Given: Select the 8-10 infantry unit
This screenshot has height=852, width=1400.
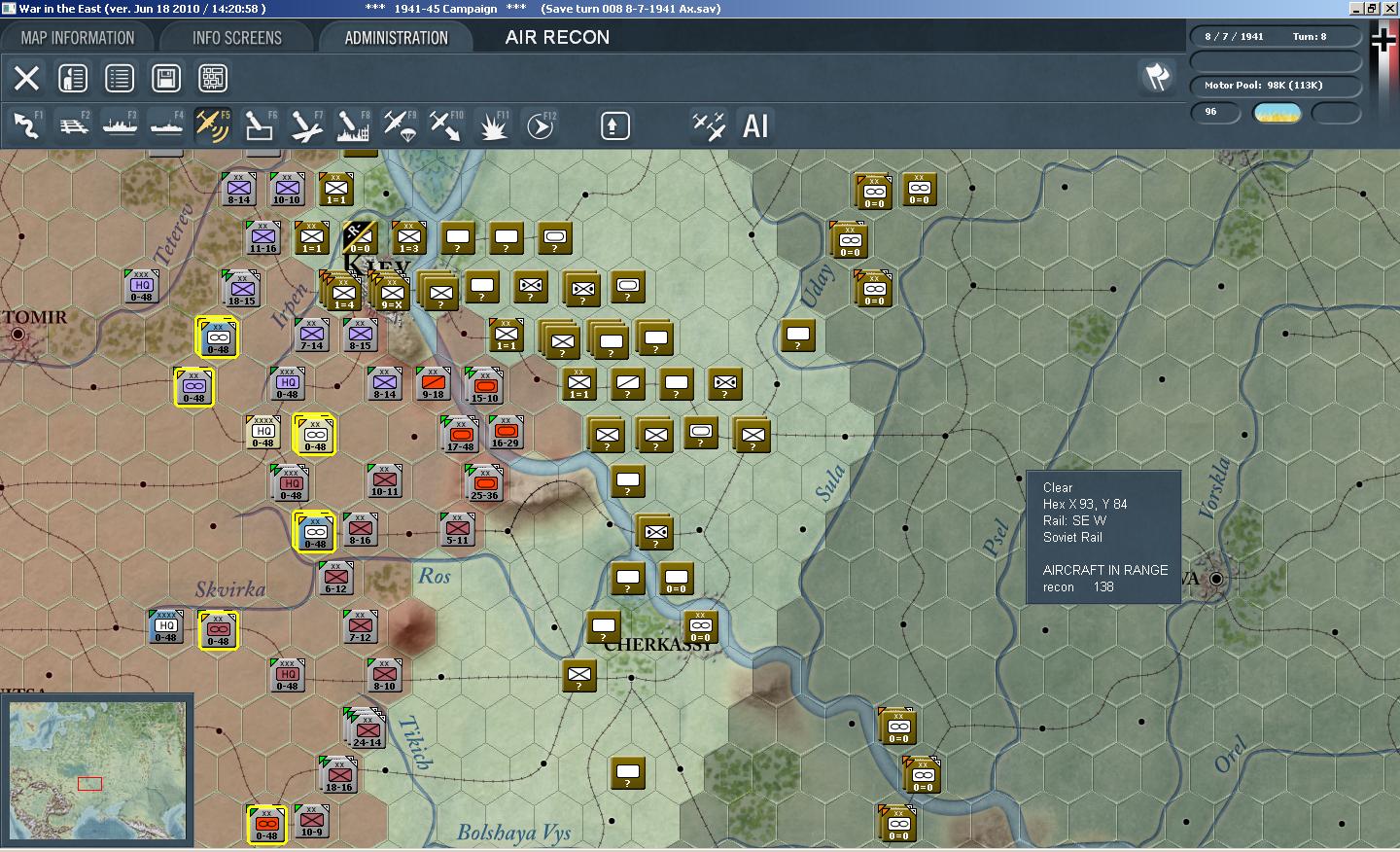Looking at the screenshot, I should click(x=384, y=675).
